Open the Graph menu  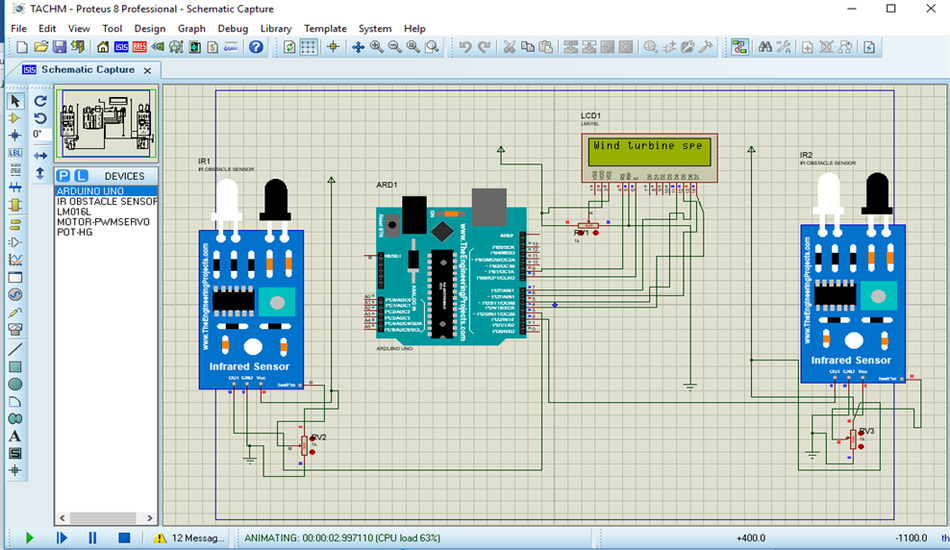pyautogui.click(x=191, y=28)
